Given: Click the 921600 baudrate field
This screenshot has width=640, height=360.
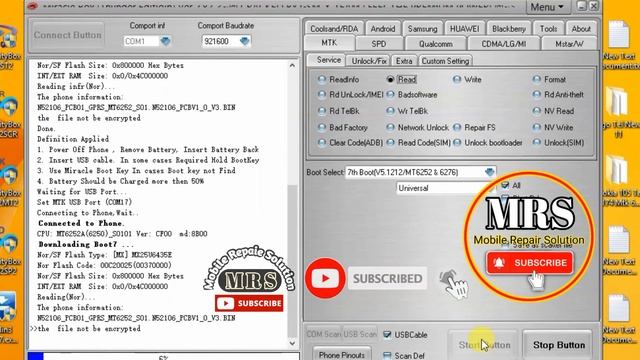Looking at the screenshot, I should 220,41.
